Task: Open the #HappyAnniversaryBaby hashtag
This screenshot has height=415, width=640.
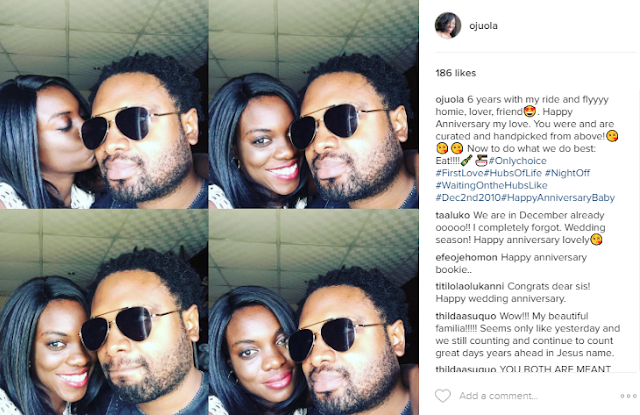Action: pyautogui.click(x=558, y=198)
